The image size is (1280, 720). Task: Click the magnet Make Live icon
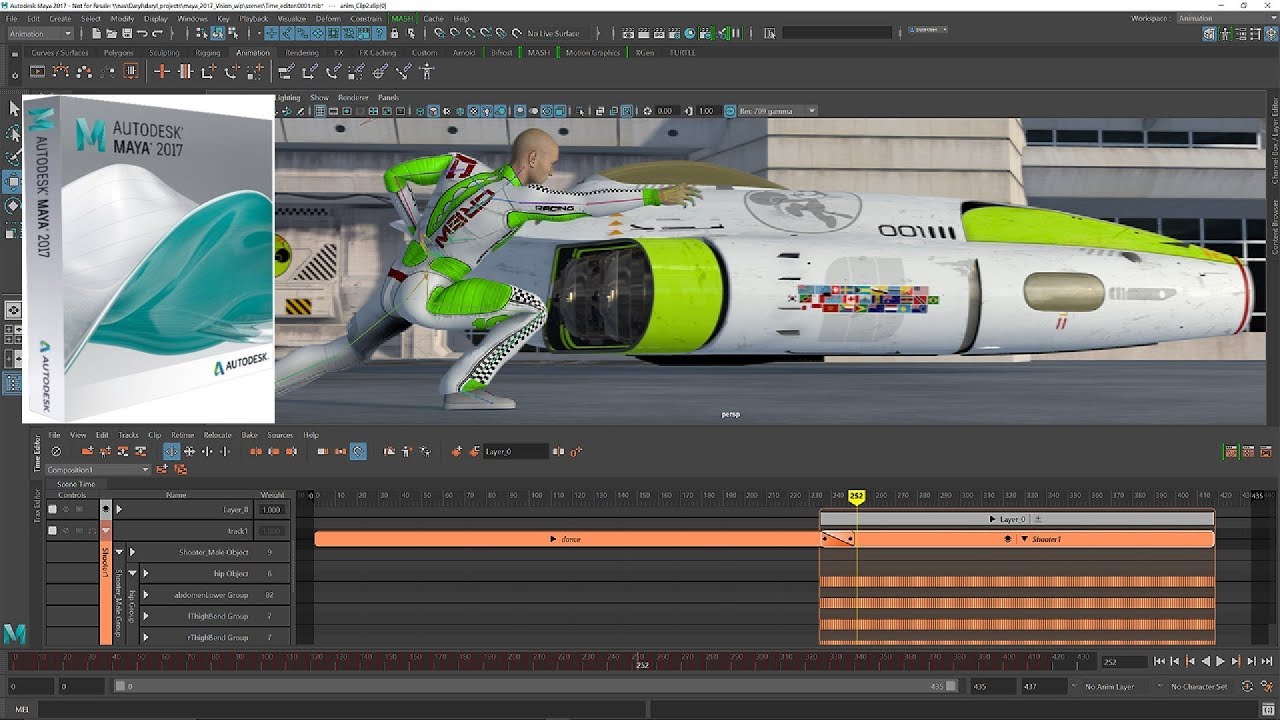pyautogui.click(x=517, y=33)
